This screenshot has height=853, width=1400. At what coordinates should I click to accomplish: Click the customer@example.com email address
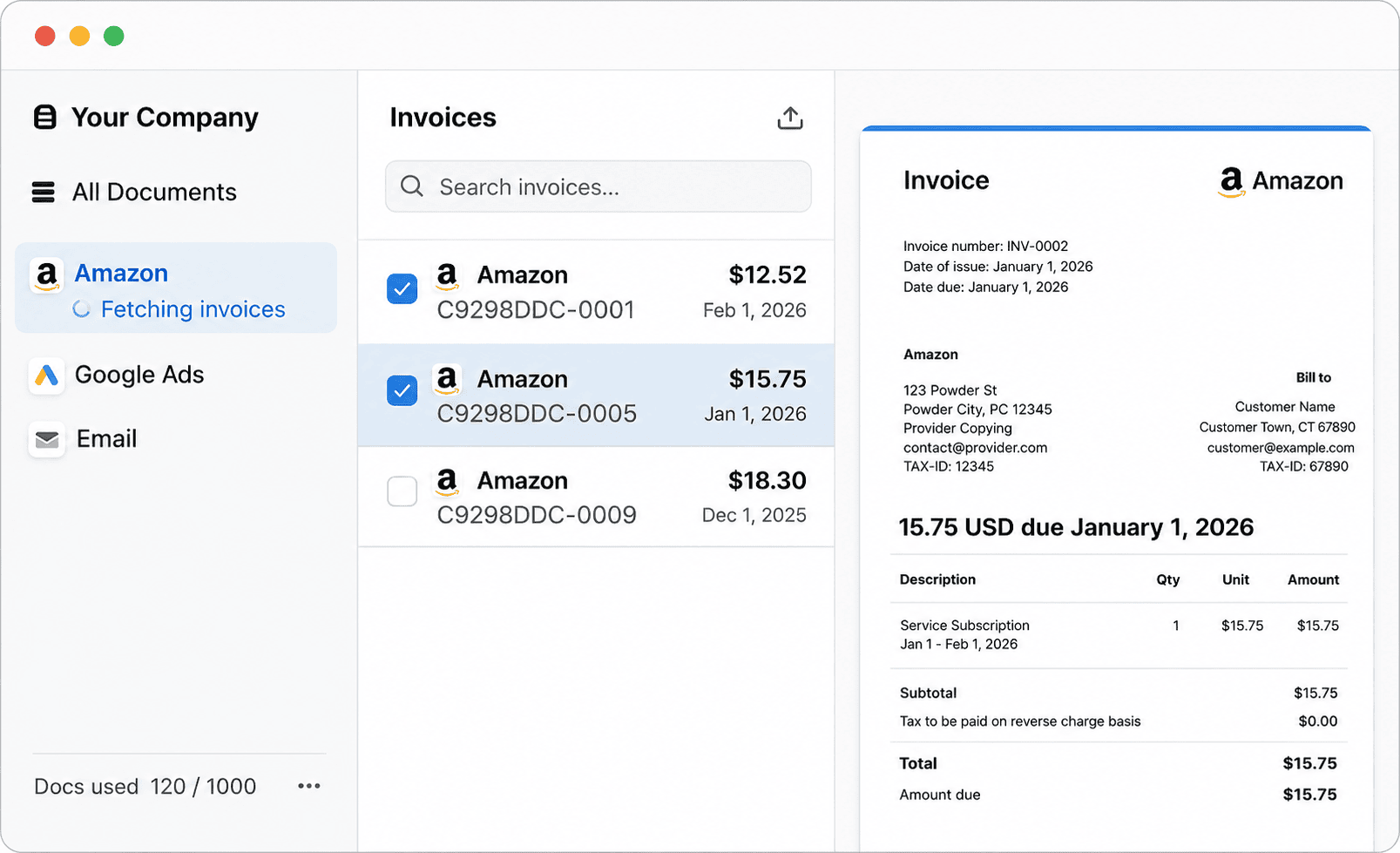(x=1281, y=448)
